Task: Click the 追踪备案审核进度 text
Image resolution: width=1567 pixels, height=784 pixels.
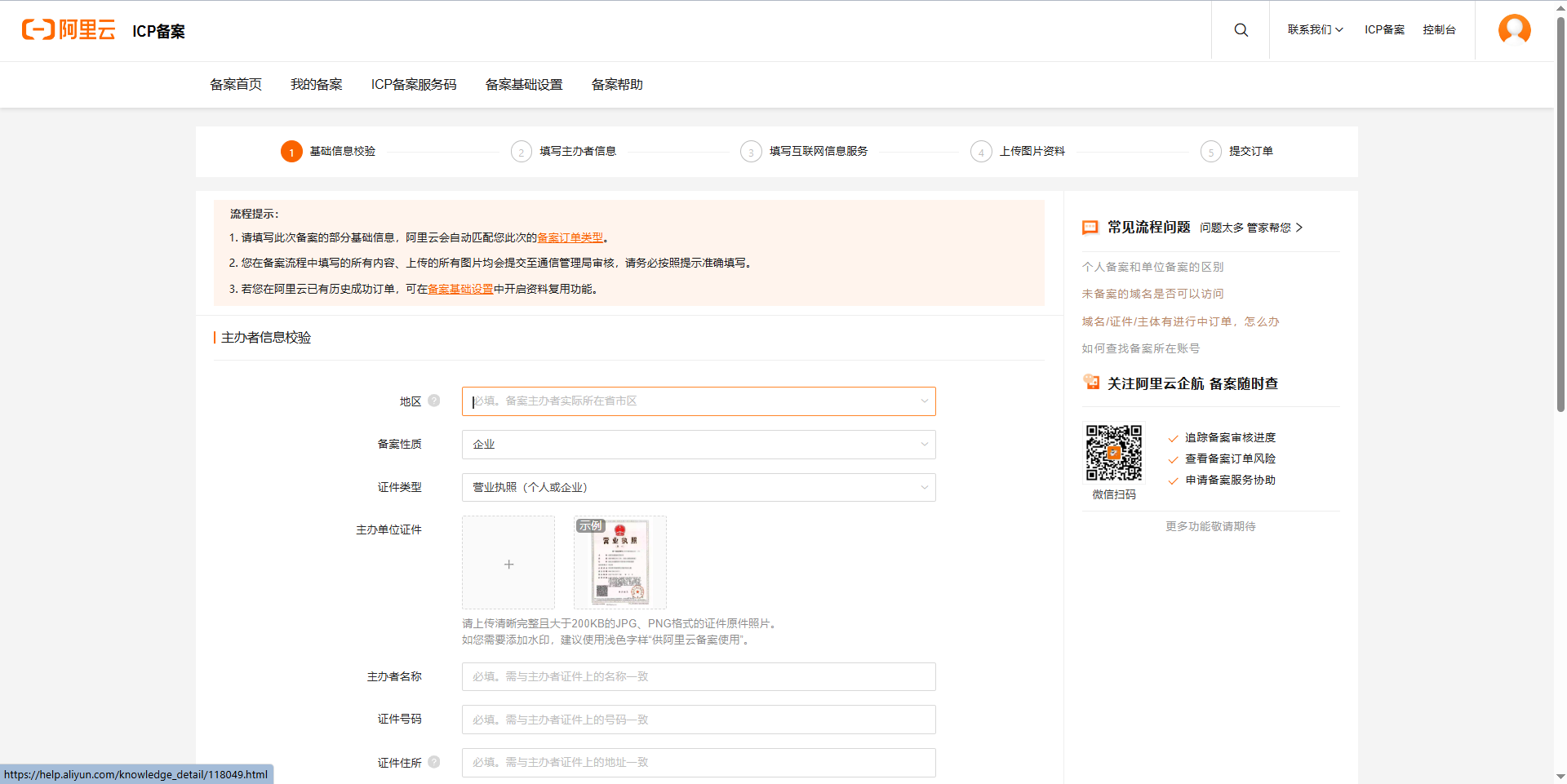Action: 1230,438
